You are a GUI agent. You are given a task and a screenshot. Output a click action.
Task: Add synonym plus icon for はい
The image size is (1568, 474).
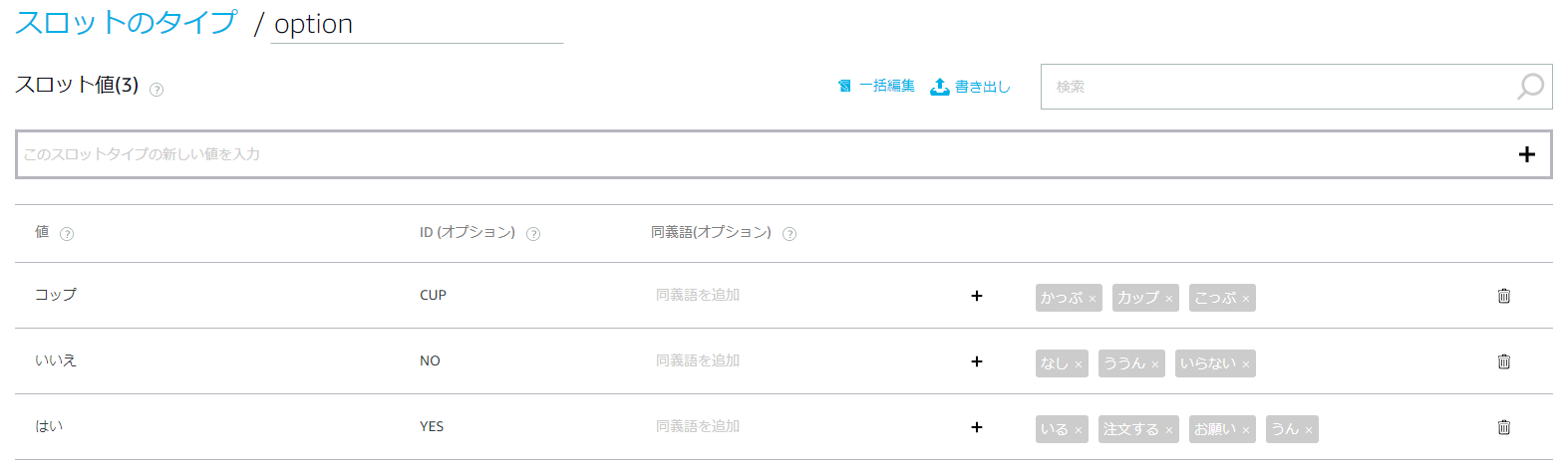977,427
